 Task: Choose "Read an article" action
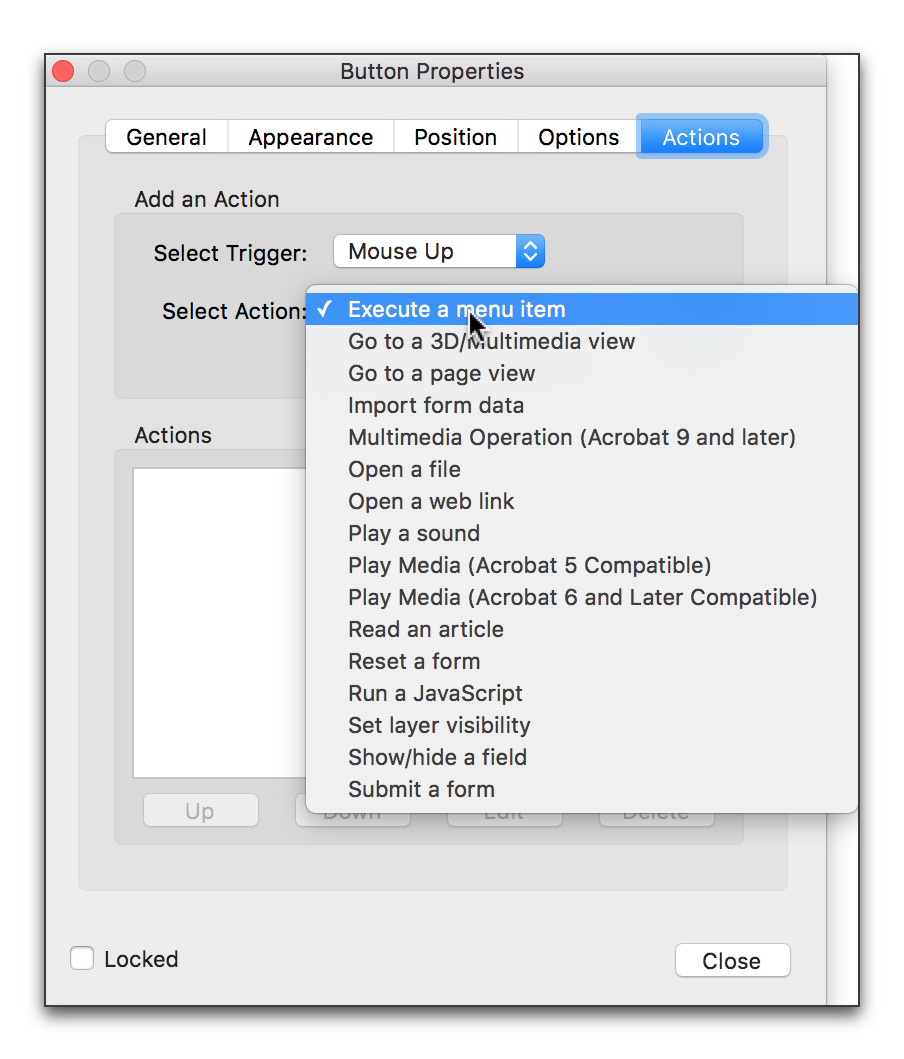[425, 629]
